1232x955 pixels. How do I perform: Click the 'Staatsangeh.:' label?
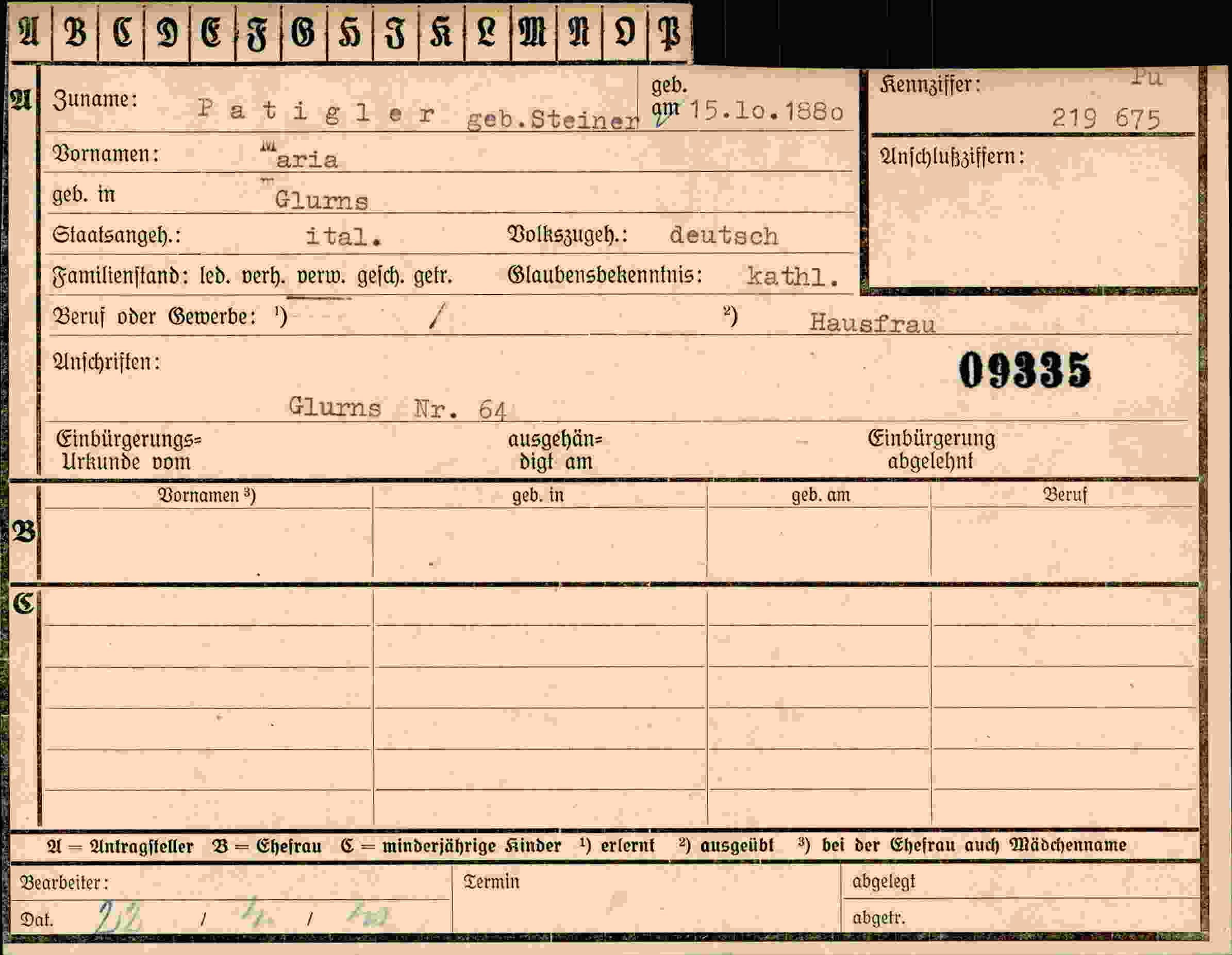pyautogui.click(x=117, y=234)
